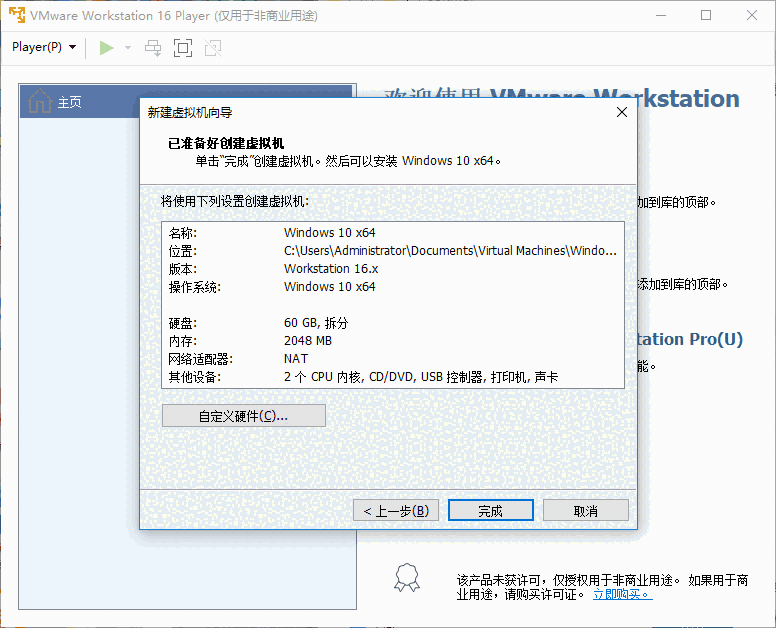Screen dimensions: 776x628
Task: Click the green power-on play icon
Action: click(106, 48)
